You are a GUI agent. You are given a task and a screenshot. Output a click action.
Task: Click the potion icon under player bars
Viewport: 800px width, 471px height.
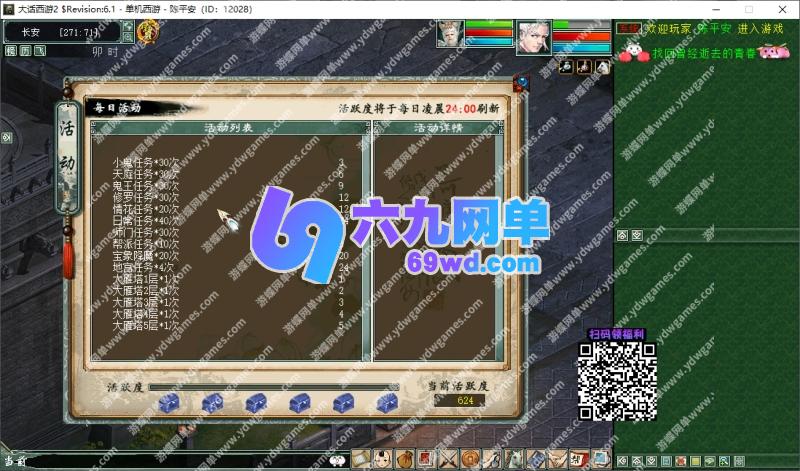coord(566,66)
